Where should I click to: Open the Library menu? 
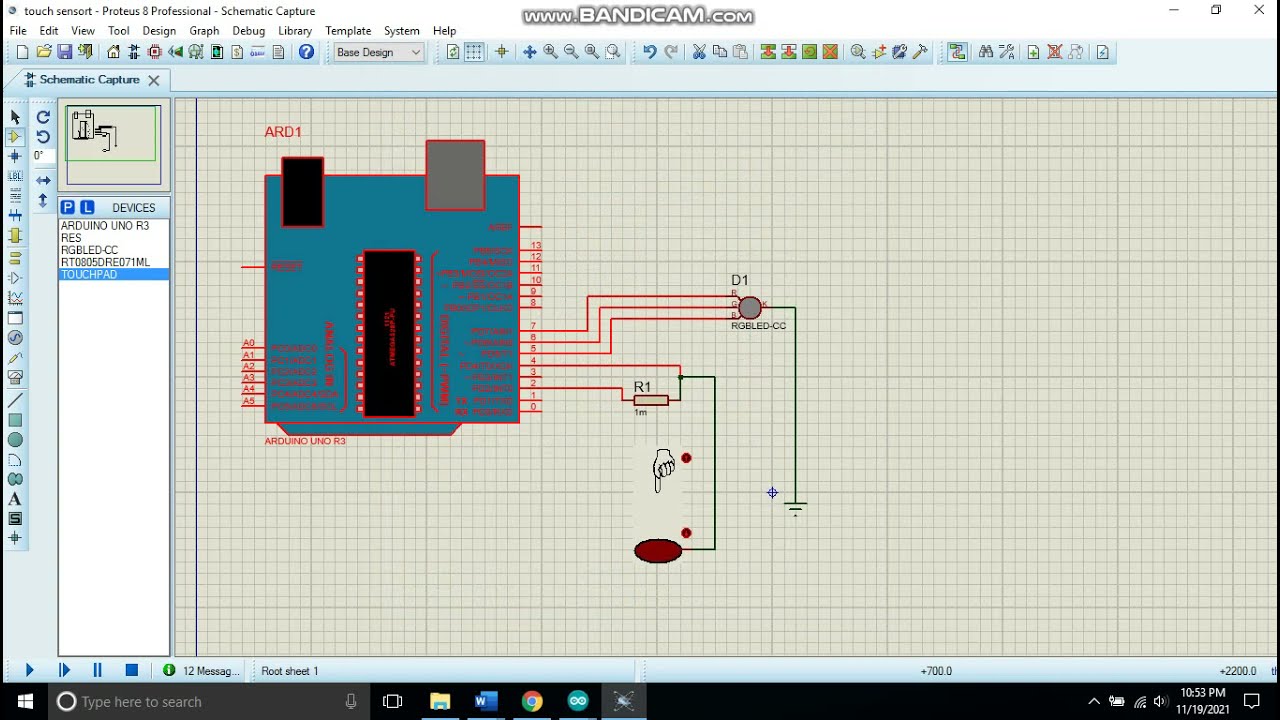point(294,31)
